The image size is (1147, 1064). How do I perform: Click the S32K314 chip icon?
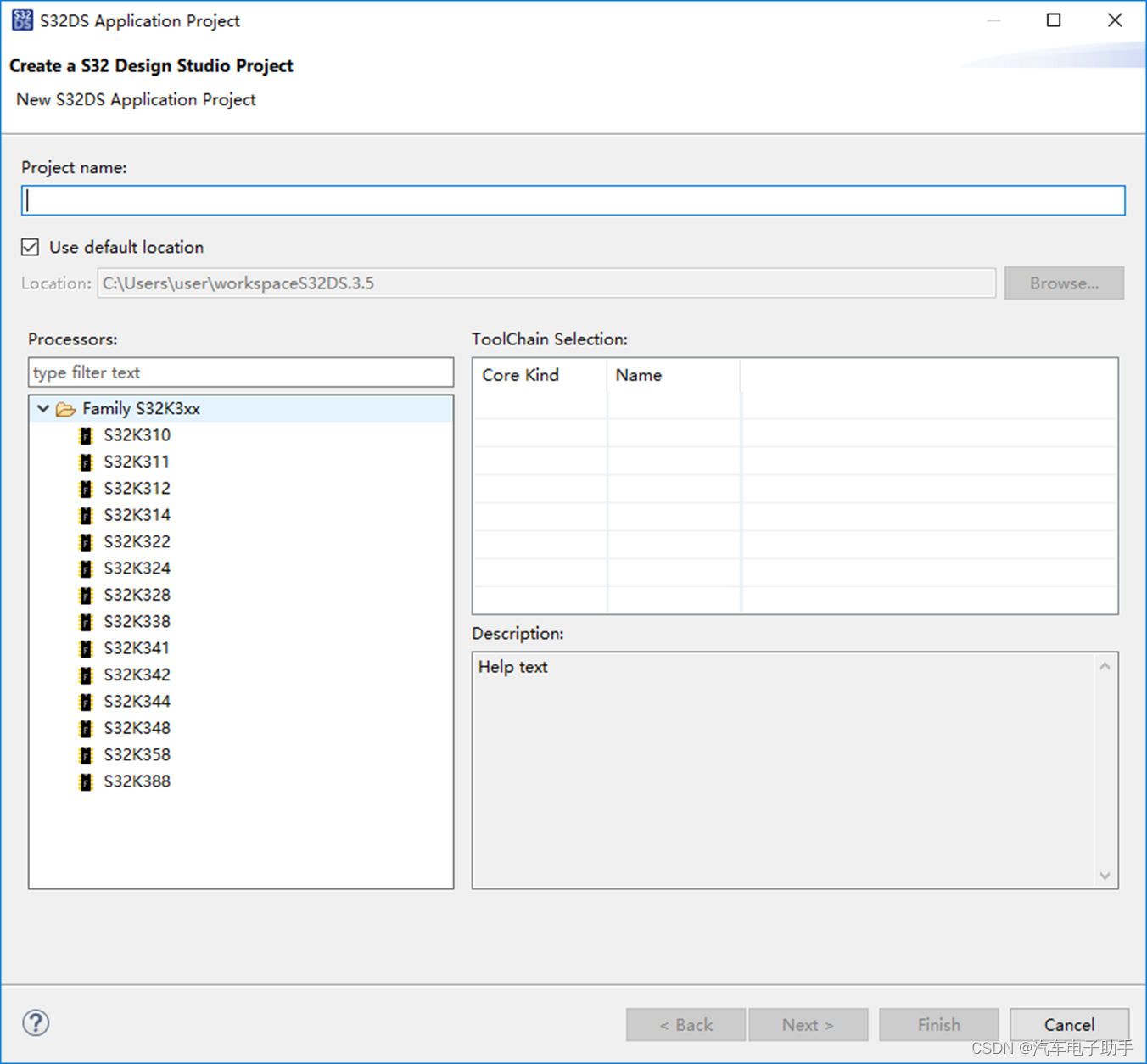coord(86,516)
